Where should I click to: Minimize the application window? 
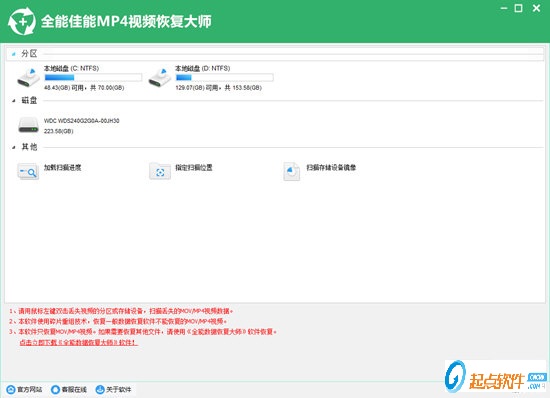click(504, 8)
